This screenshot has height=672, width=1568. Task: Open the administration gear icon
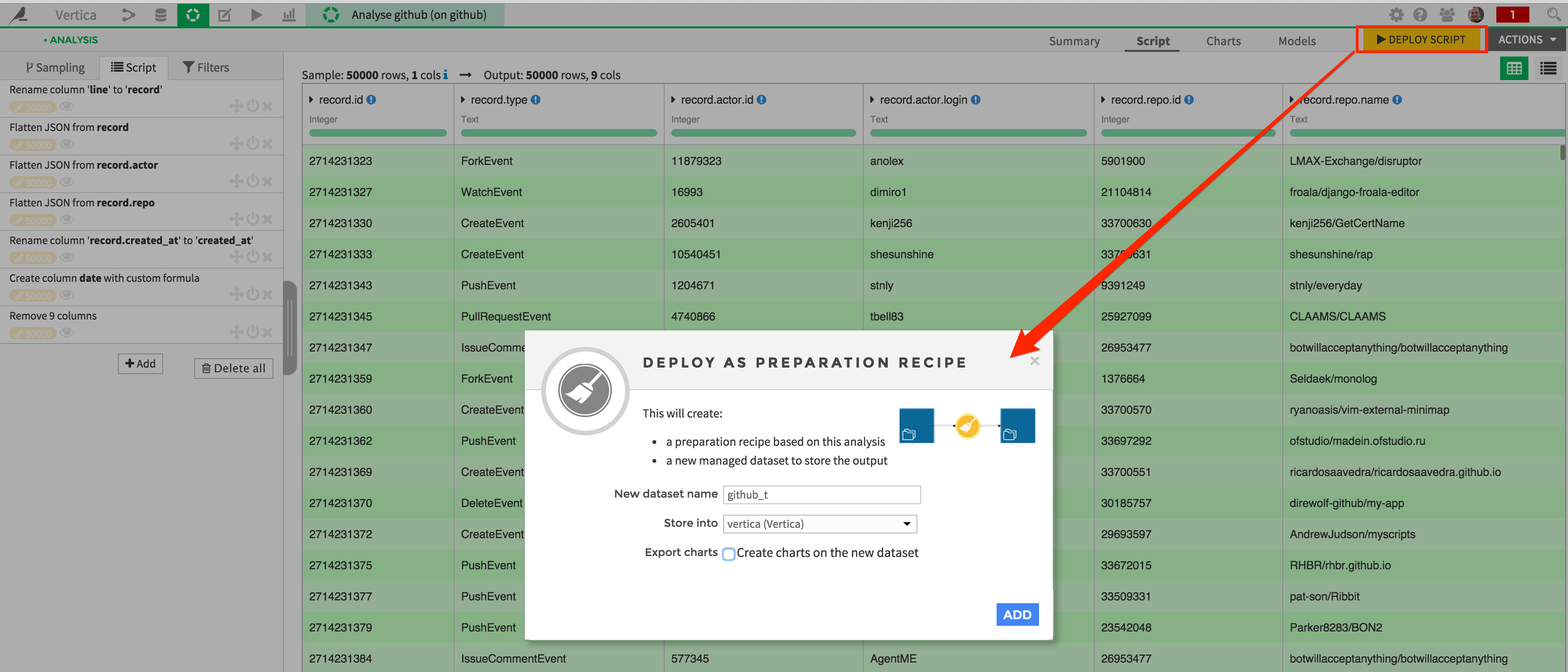pyautogui.click(x=1396, y=15)
